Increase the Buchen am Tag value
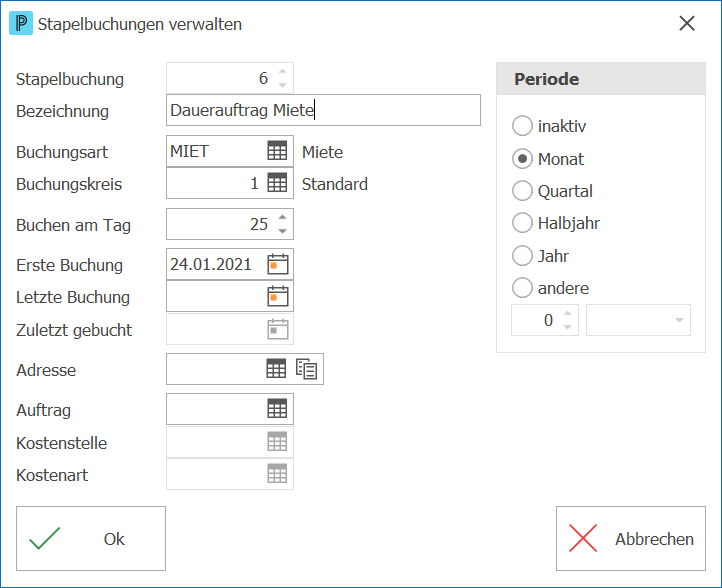722x588 pixels. [283, 217]
